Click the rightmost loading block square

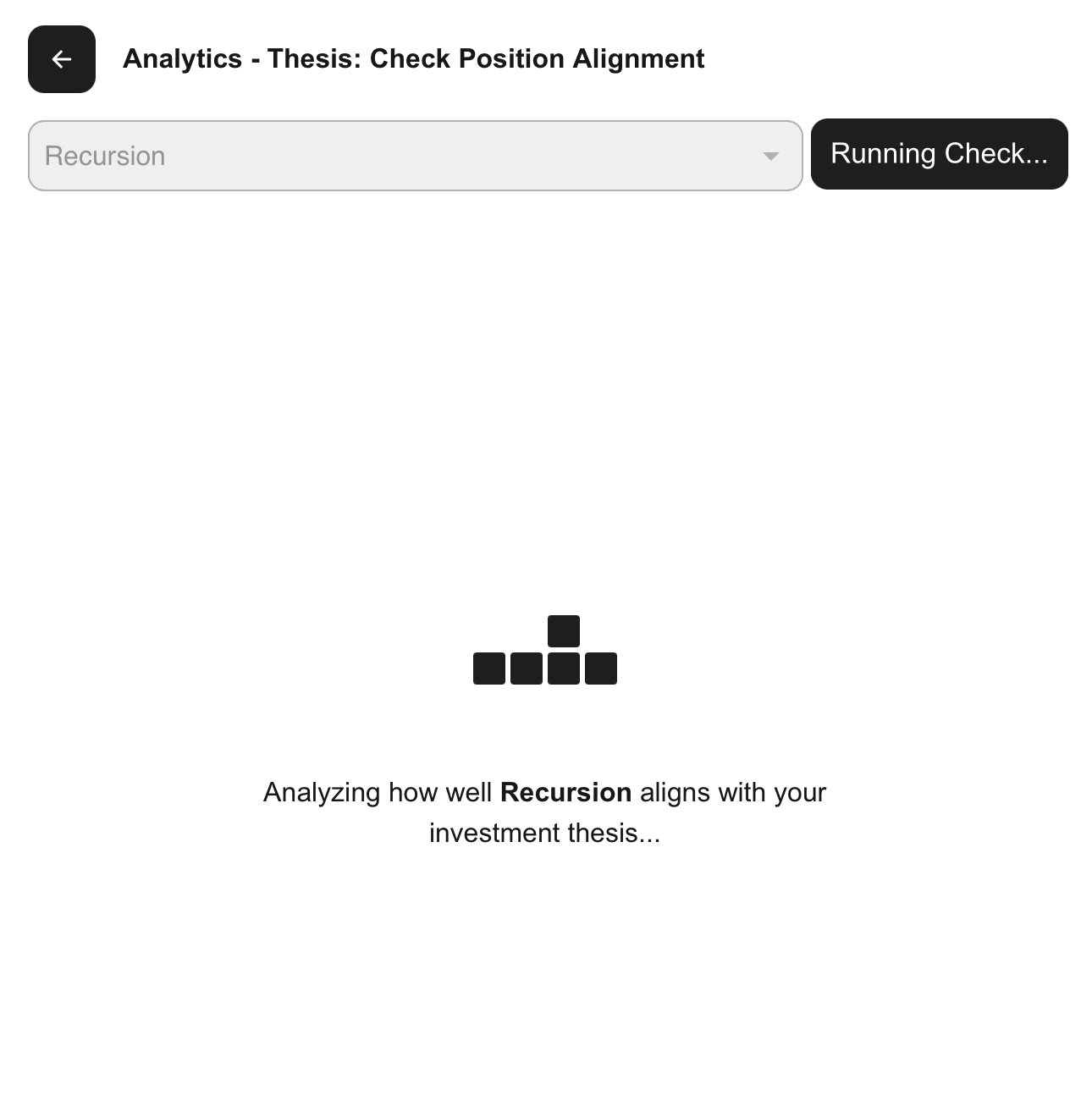602,668
